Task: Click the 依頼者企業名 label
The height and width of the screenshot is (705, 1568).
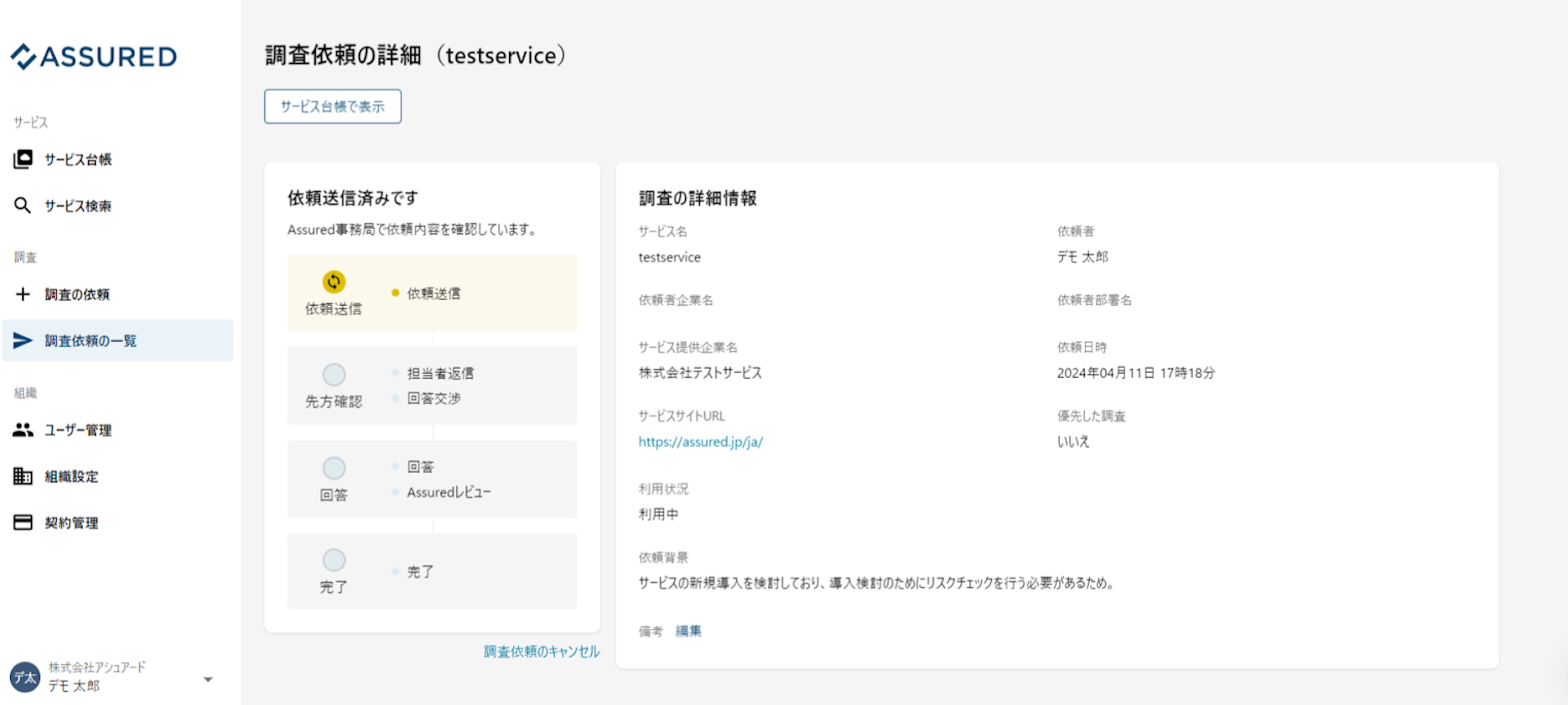Action: point(676,300)
